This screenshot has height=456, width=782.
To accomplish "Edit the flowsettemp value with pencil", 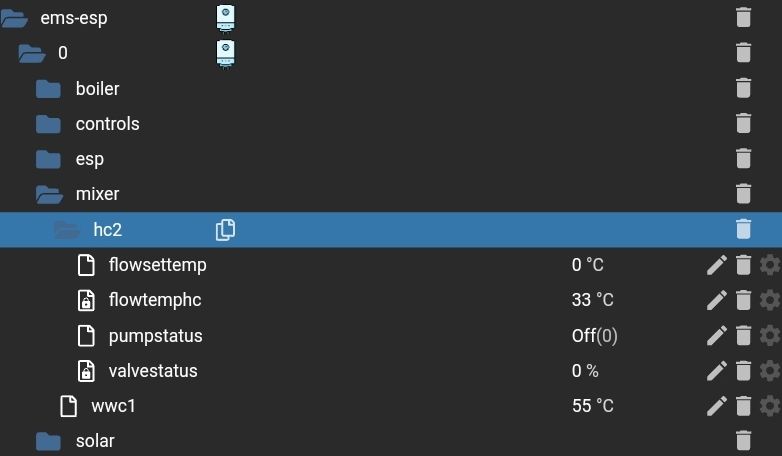I will click(x=717, y=265).
